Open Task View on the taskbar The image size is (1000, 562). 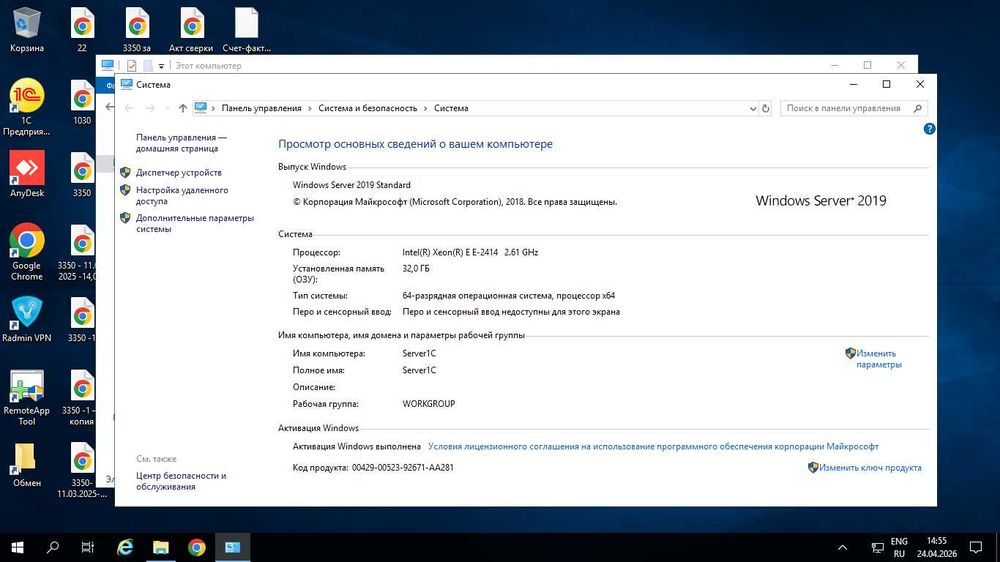click(88, 547)
